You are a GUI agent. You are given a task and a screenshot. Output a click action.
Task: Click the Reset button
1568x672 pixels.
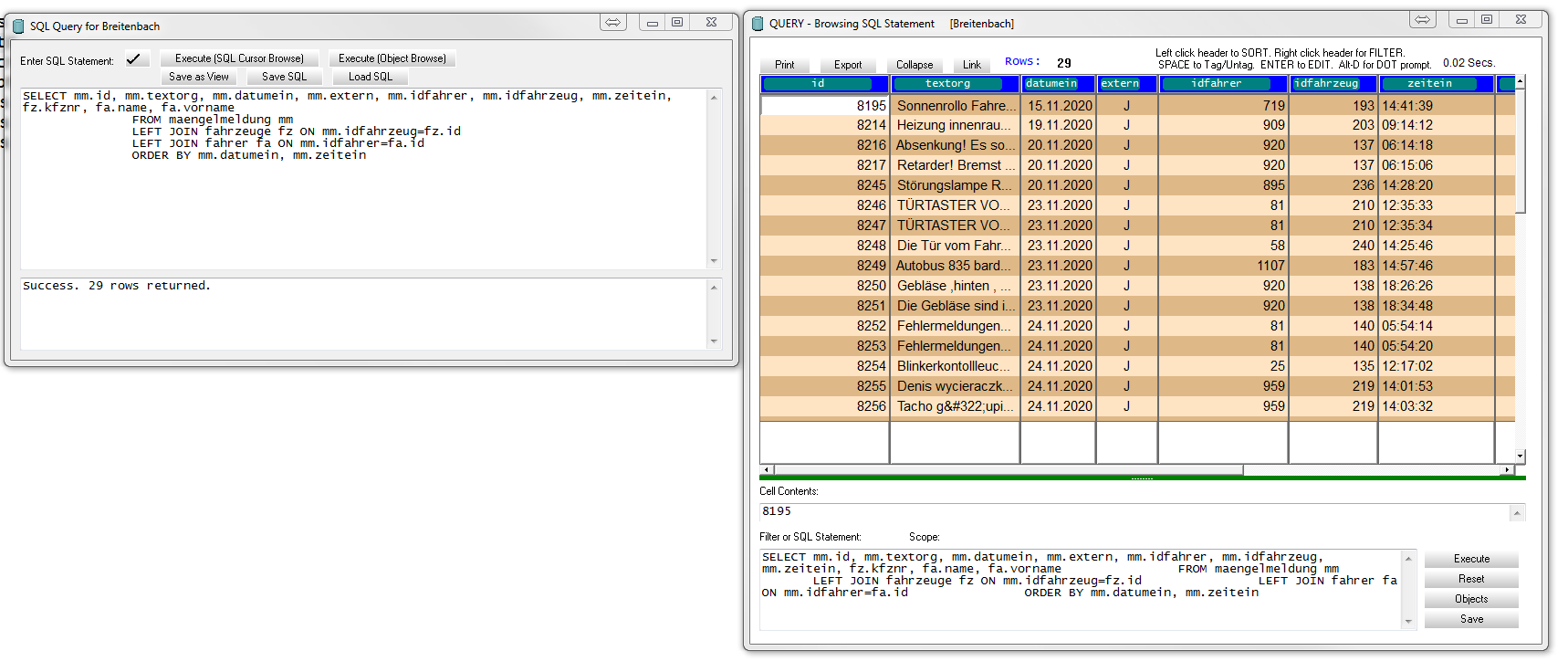(x=1470, y=579)
